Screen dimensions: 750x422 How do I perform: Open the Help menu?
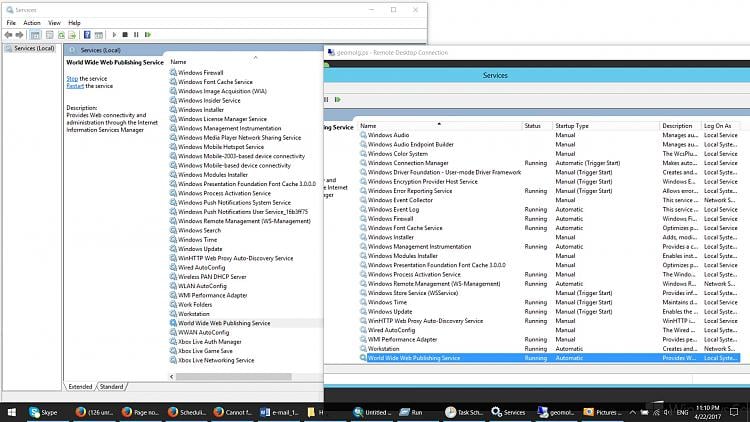point(74,22)
